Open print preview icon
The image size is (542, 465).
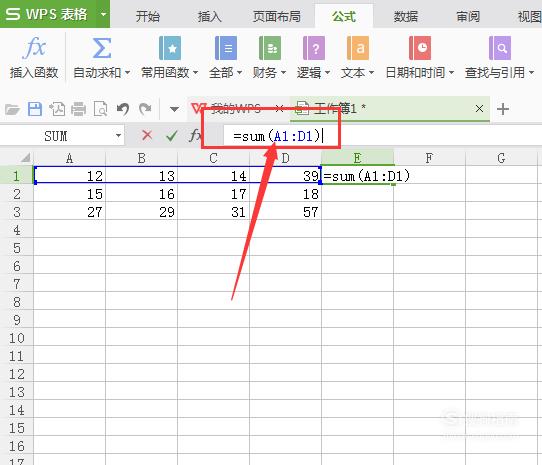coord(101,109)
